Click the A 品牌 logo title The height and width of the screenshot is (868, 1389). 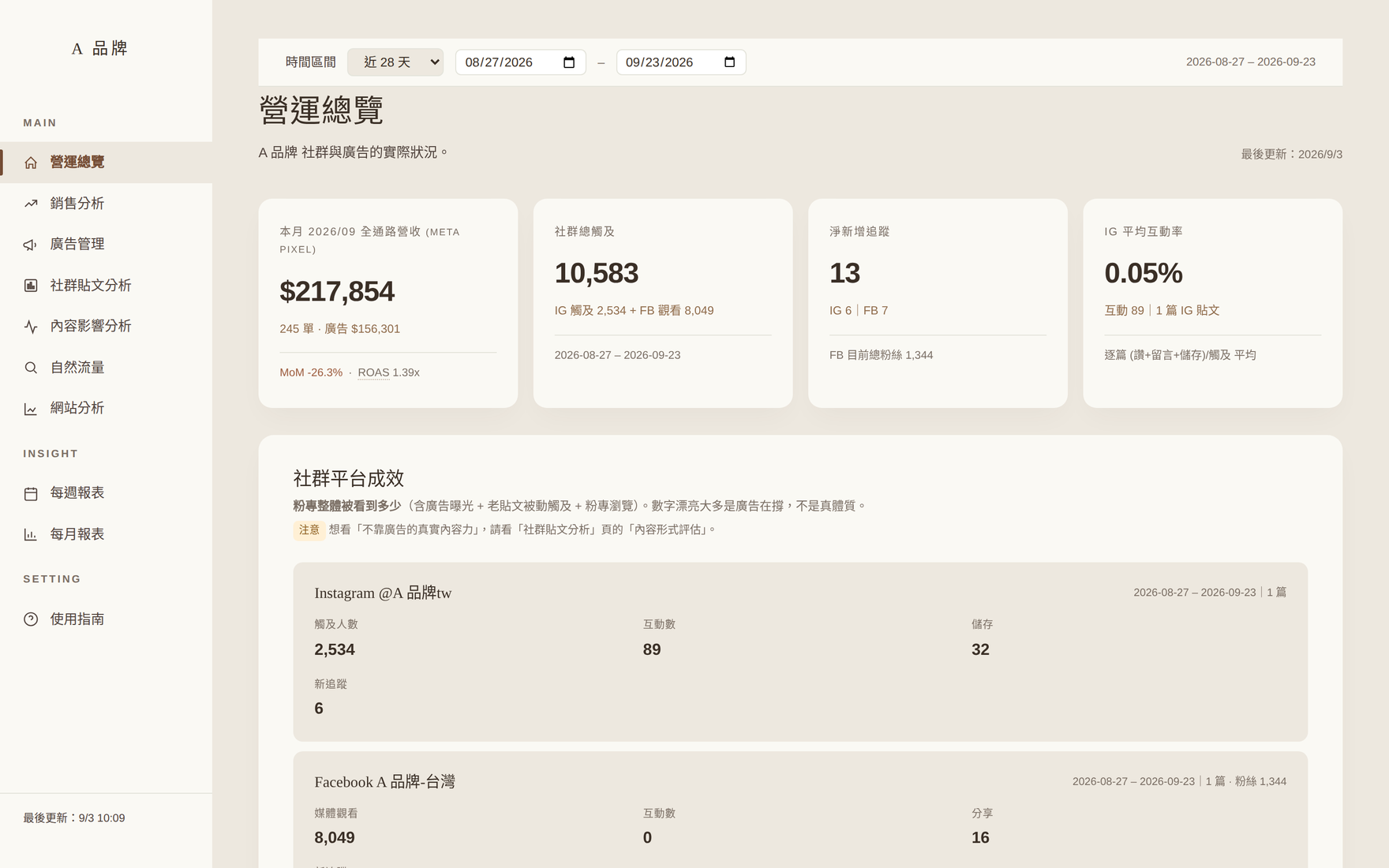click(x=99, y=49)
